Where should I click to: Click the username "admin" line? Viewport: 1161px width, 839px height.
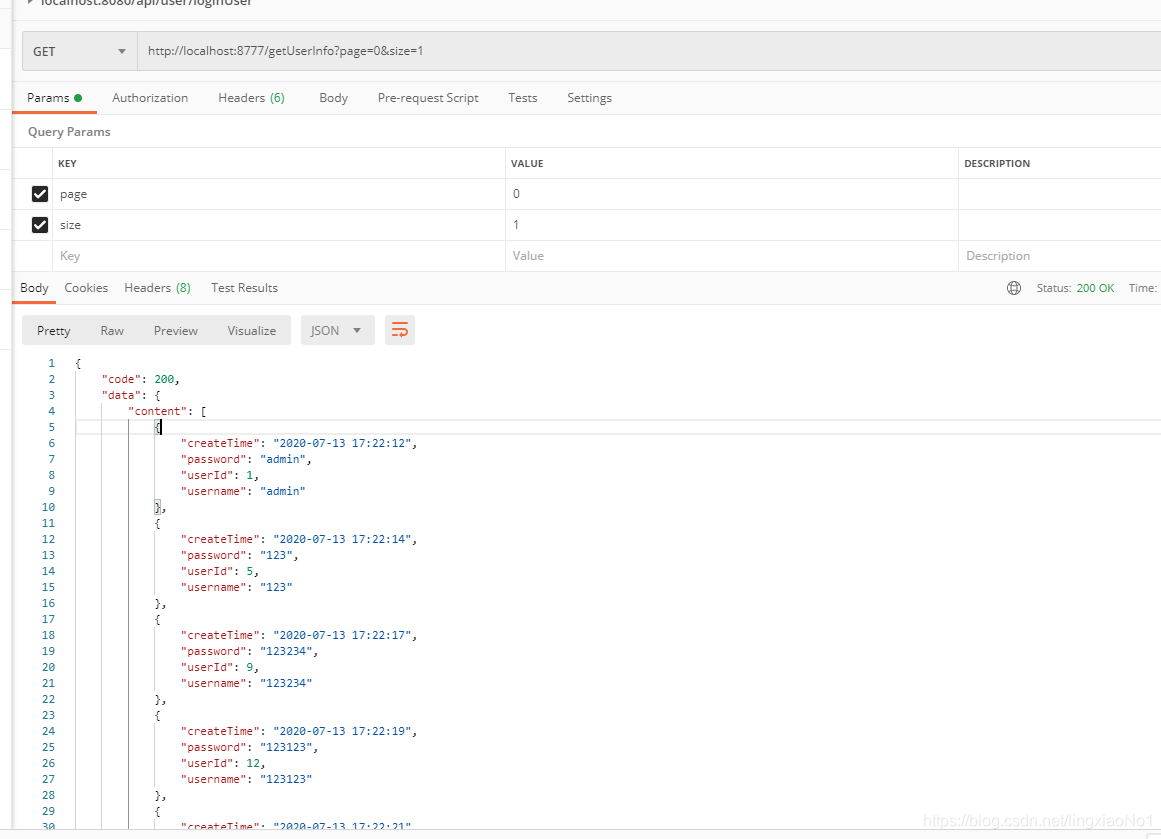(x=243, y=491)
